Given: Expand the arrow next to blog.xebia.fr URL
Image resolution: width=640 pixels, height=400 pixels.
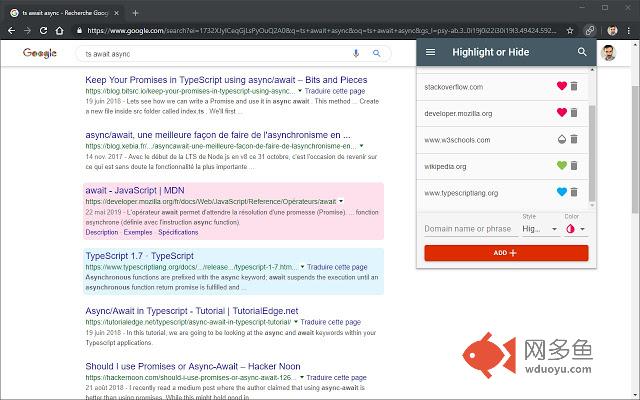Looking at the screenshot, I should tap(361, 146).
